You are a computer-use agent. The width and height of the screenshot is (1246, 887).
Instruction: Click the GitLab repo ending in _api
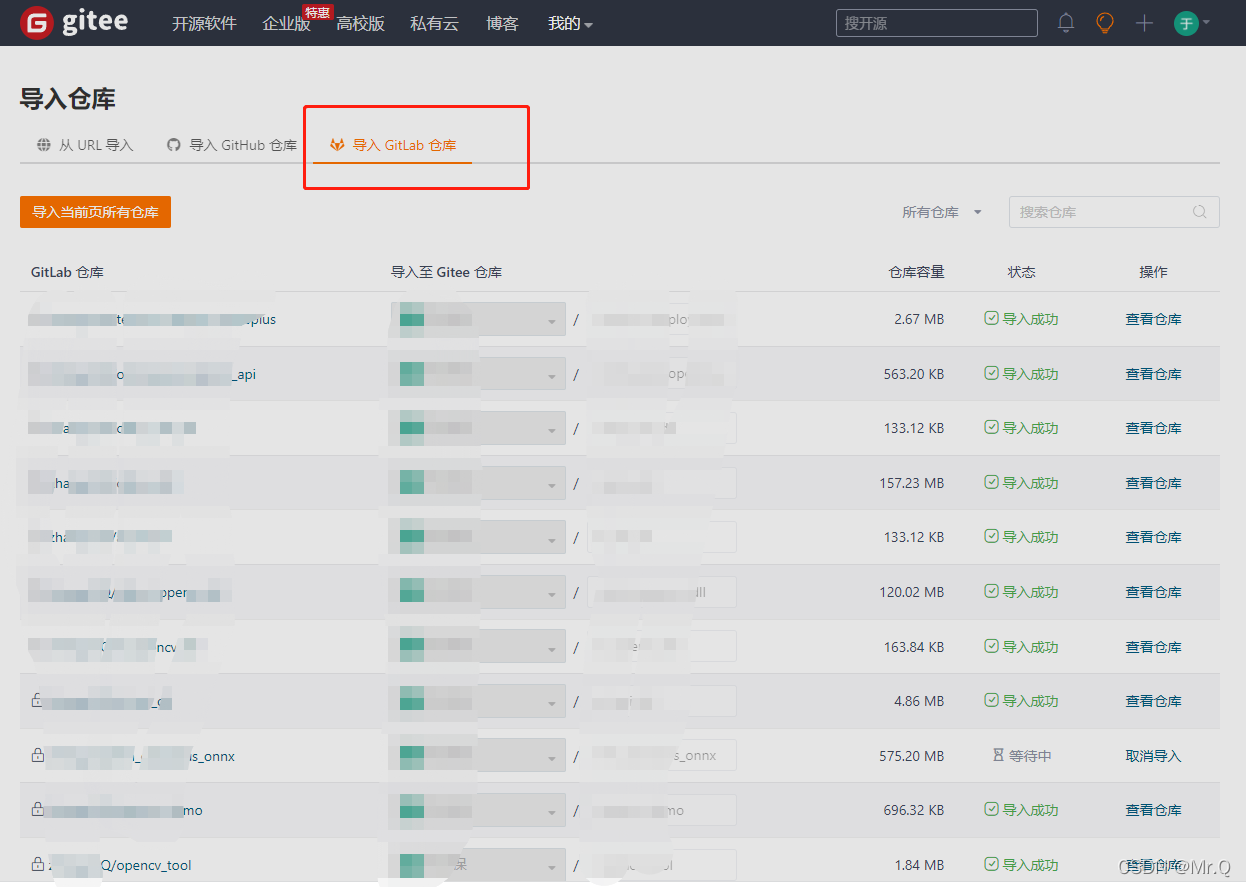point(143,374)
